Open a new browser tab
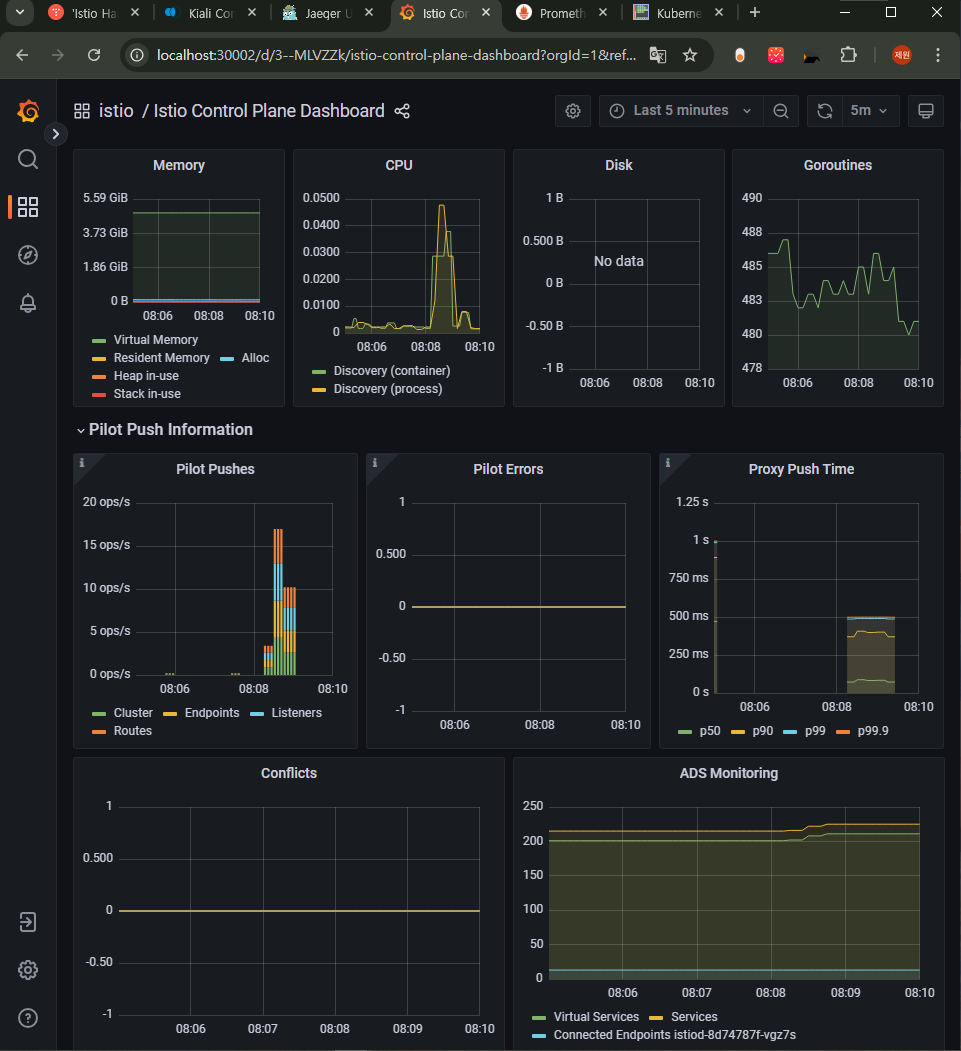 point(755,12)
